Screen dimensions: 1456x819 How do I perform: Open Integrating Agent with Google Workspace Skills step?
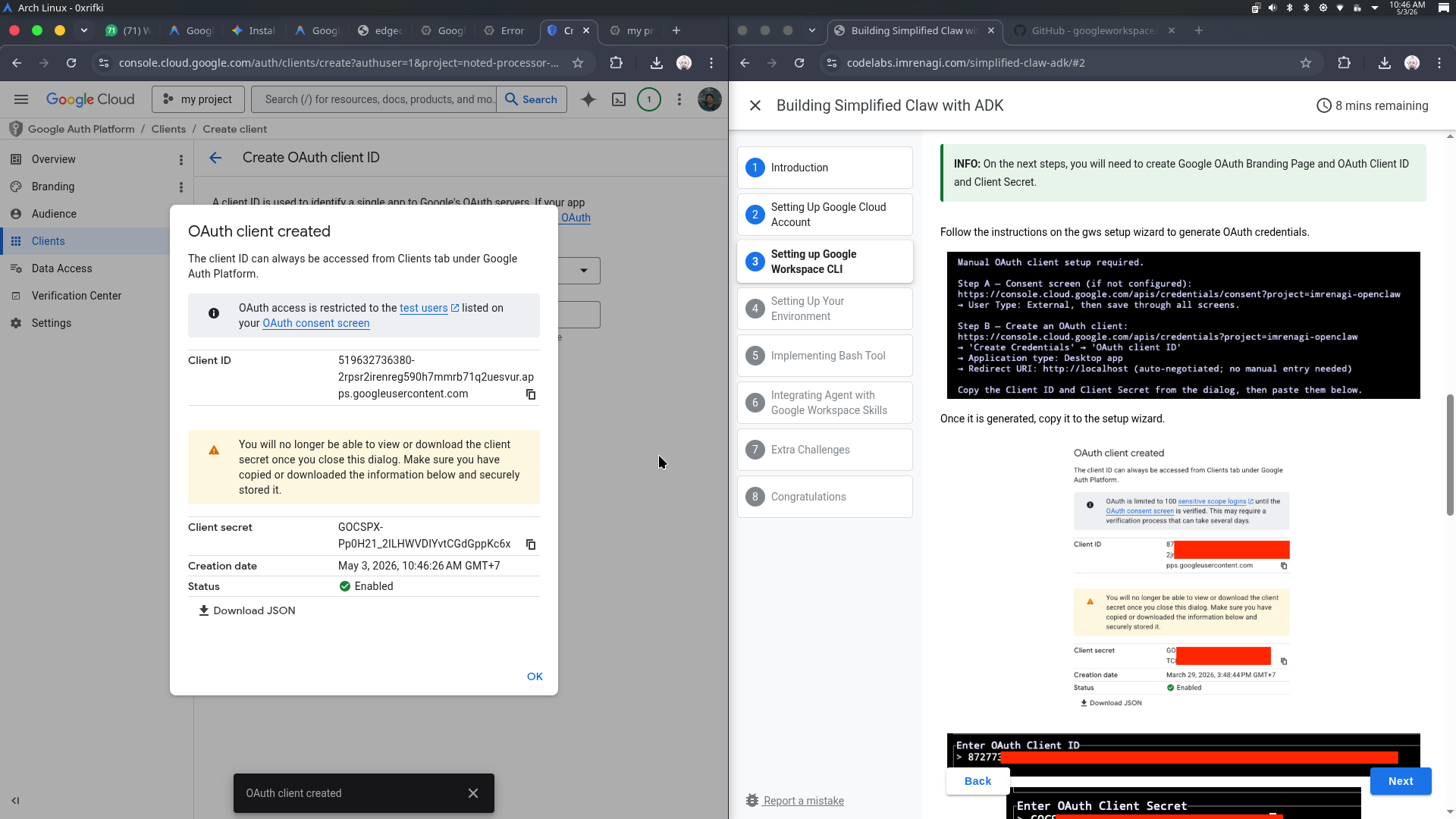click(x=825, y=403)
